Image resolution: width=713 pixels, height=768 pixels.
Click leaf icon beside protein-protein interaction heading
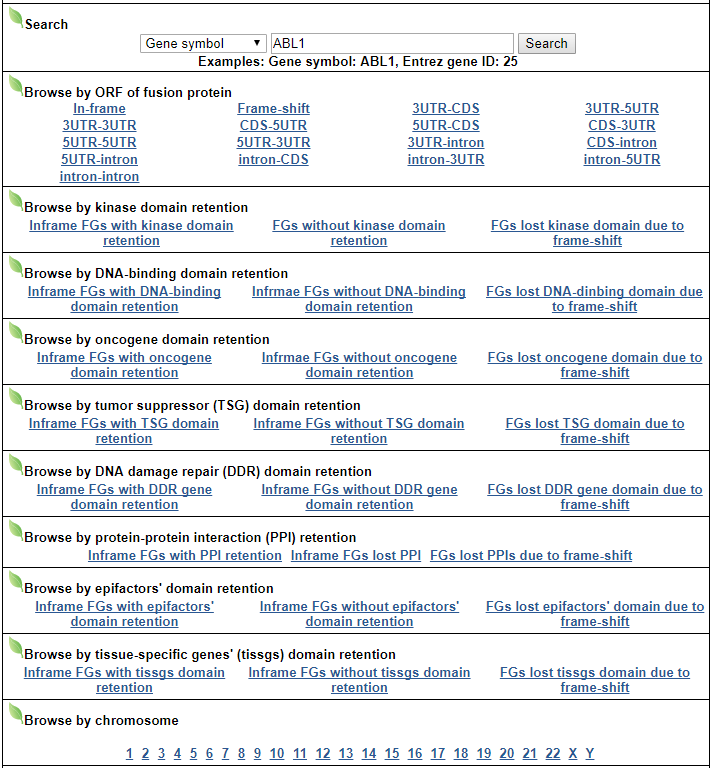click(15, 531)
